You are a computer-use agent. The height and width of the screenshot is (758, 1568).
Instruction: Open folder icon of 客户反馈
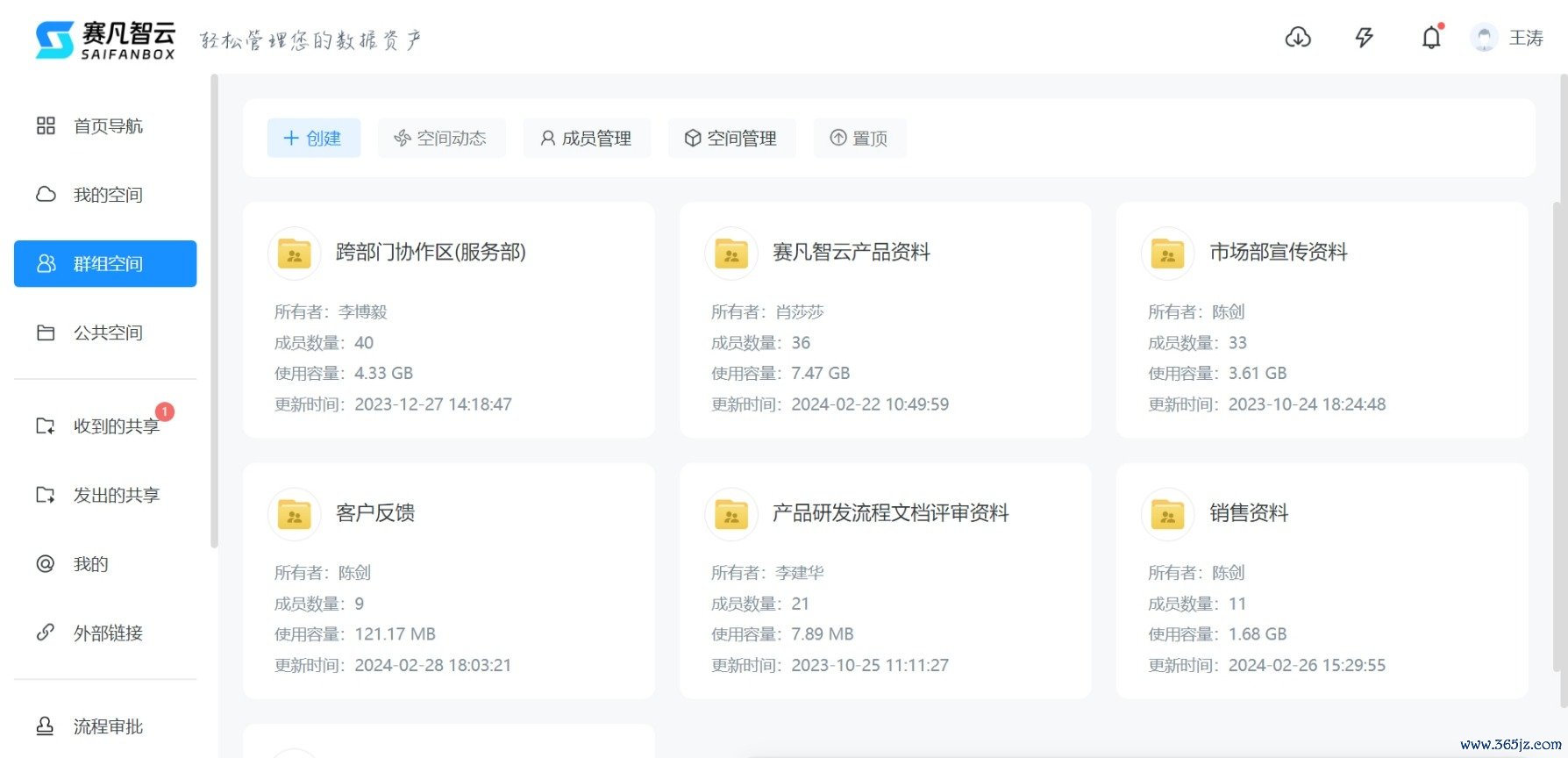(x=295, y=514)
